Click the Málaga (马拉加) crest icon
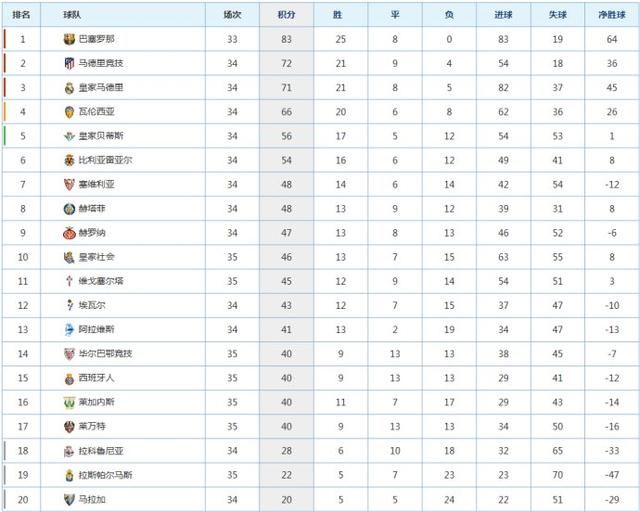Image resolution: width=640 pixels, height=512 pixels. 68,498
